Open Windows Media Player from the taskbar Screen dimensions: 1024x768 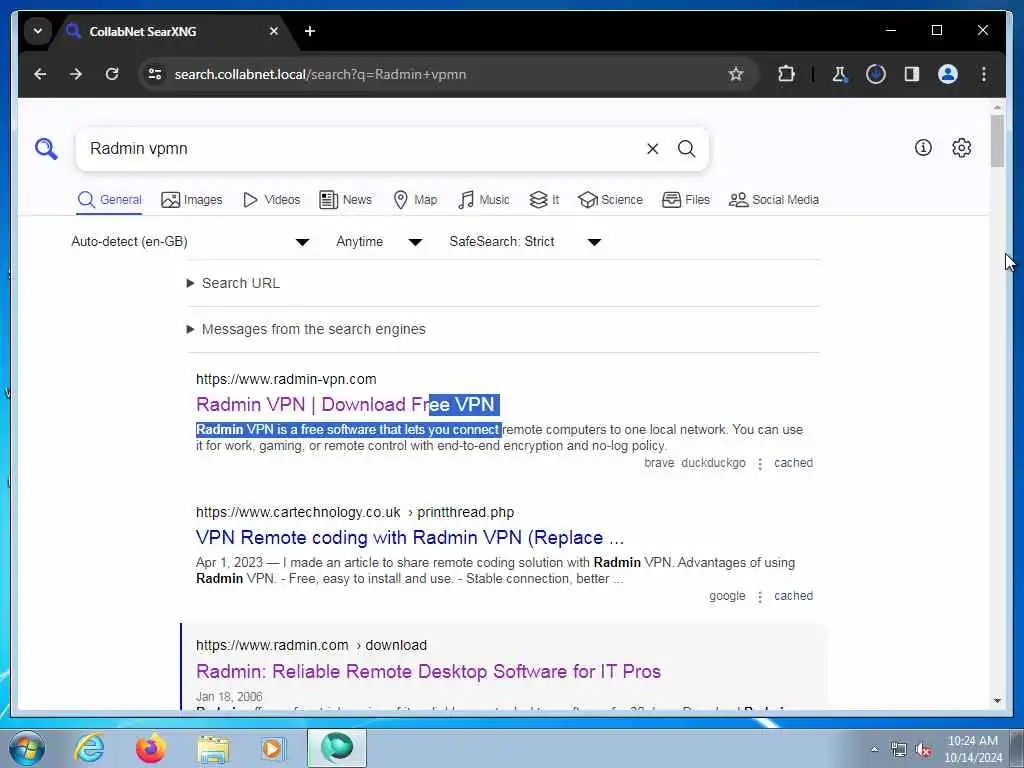coord(272,748)
